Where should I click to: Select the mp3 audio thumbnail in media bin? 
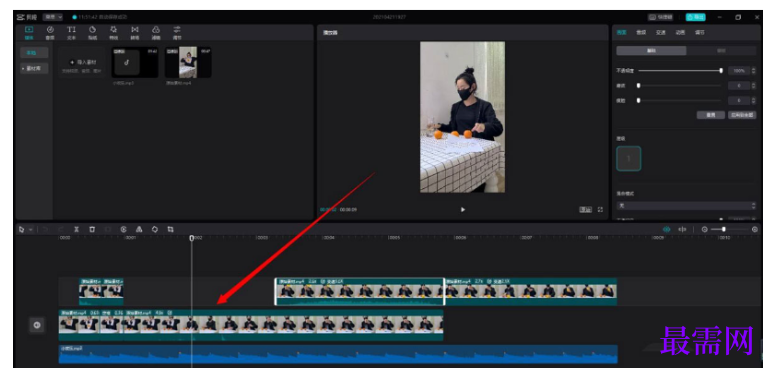point(135,62)
